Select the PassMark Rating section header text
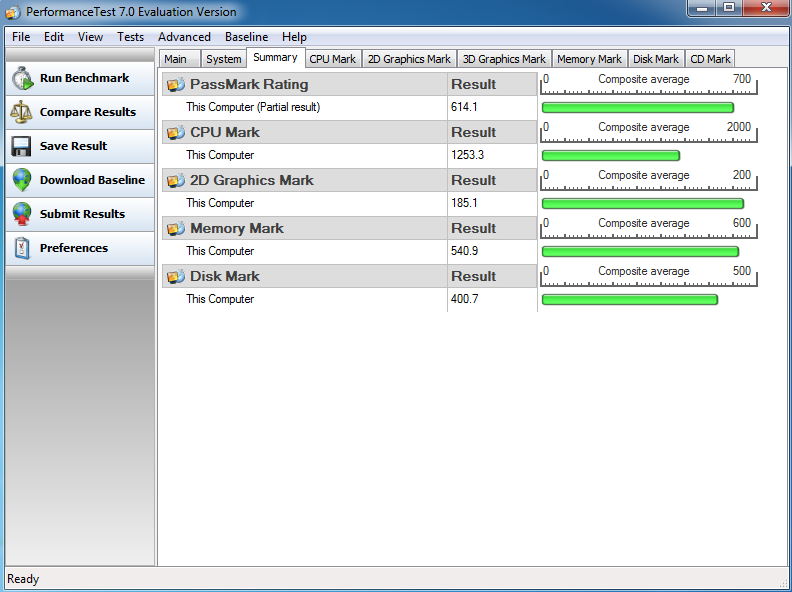The height and width of the screenshot is (592, 792). coord(249,84)
